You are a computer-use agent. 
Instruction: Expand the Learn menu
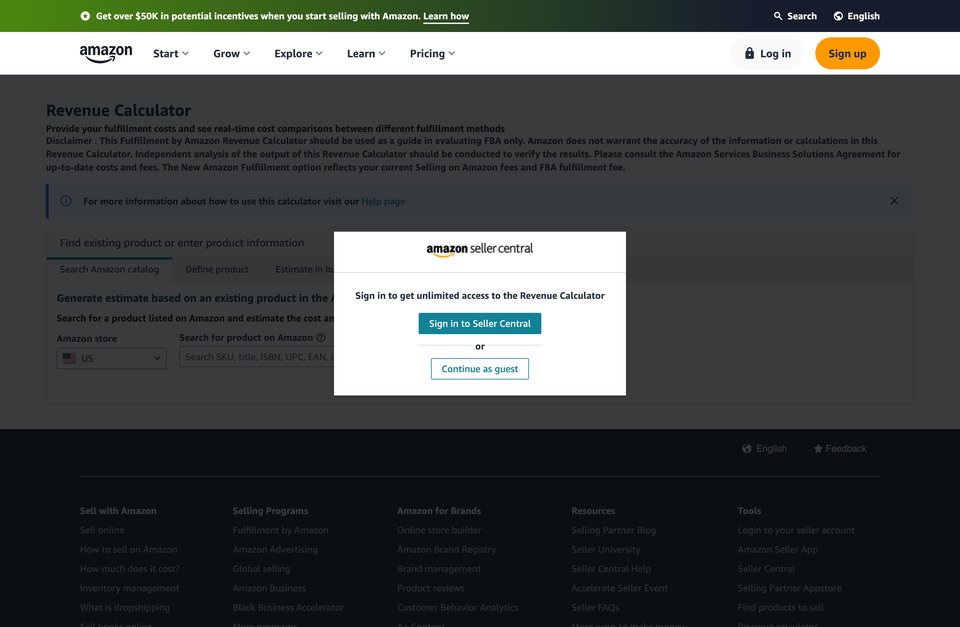tap(366, 54)
